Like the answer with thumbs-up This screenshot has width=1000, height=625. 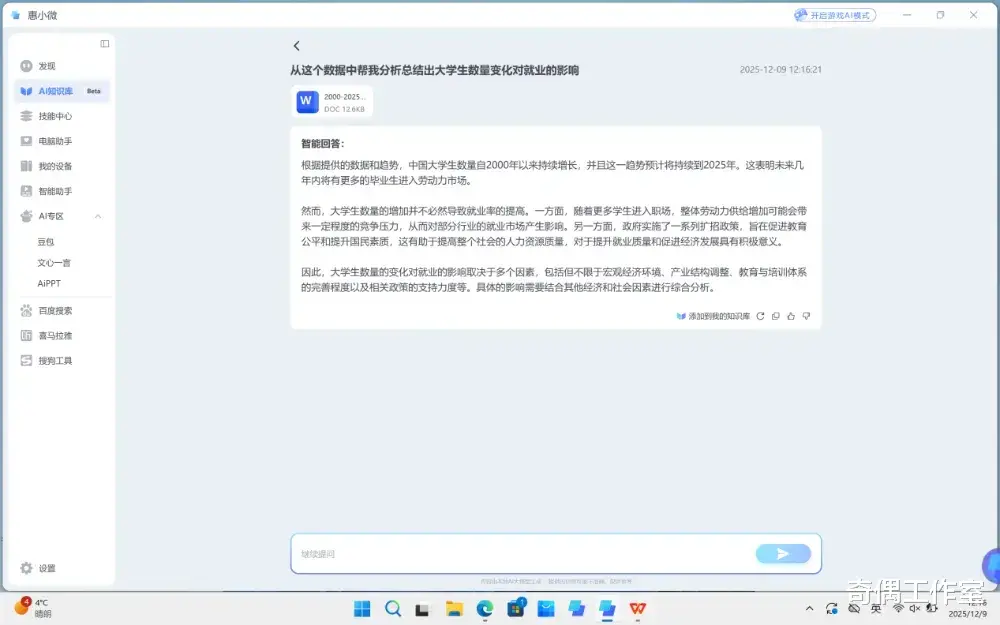pos(791,316)
